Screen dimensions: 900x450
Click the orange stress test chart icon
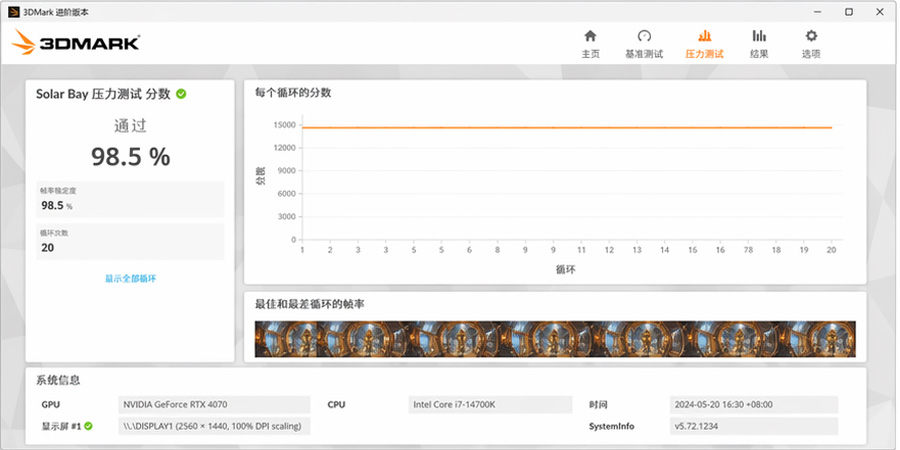(x=704, y=36)
